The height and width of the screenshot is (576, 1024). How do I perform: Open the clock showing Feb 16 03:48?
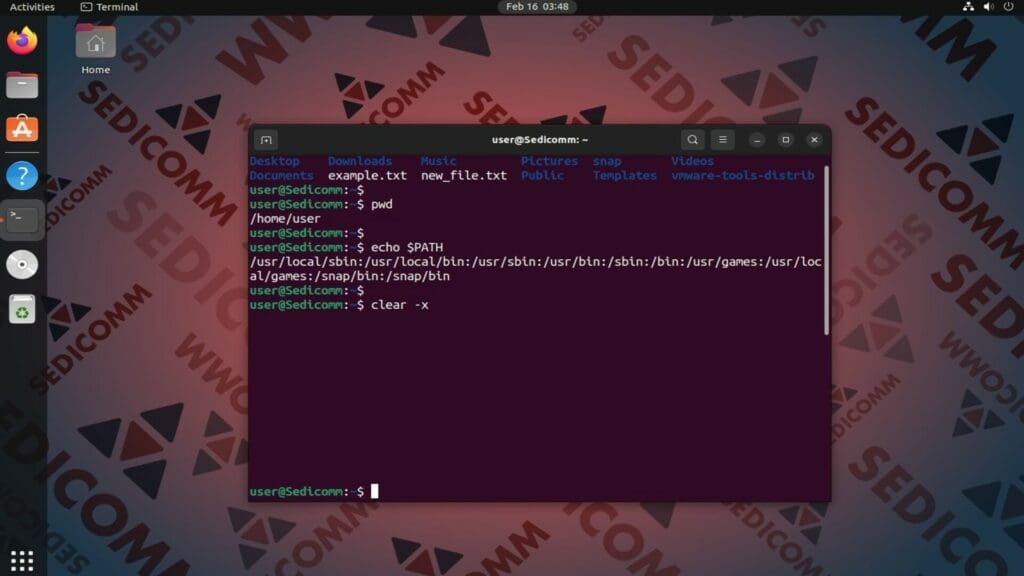tap(537, 7)
